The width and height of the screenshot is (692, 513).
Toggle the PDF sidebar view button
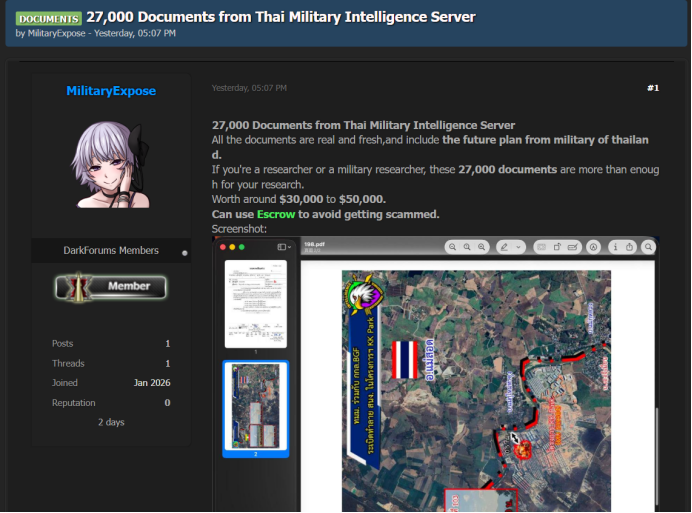[x=281, y=247]
